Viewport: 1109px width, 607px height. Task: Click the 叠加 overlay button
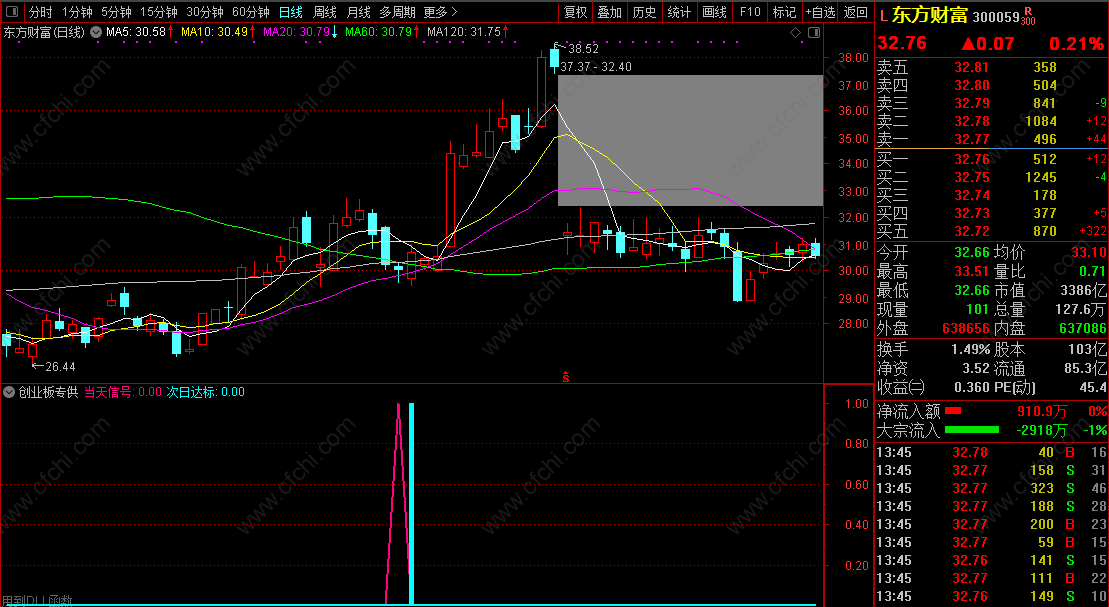(610, 12)
